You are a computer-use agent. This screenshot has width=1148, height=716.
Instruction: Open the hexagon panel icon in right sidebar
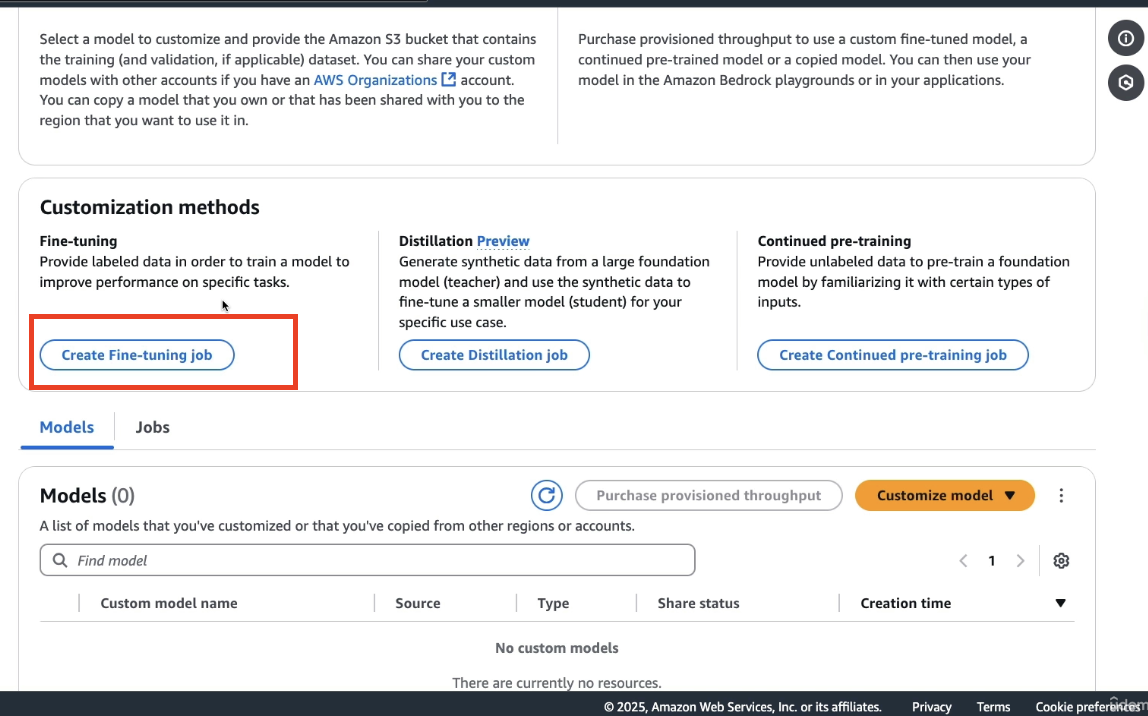[x=1125, y=83]
